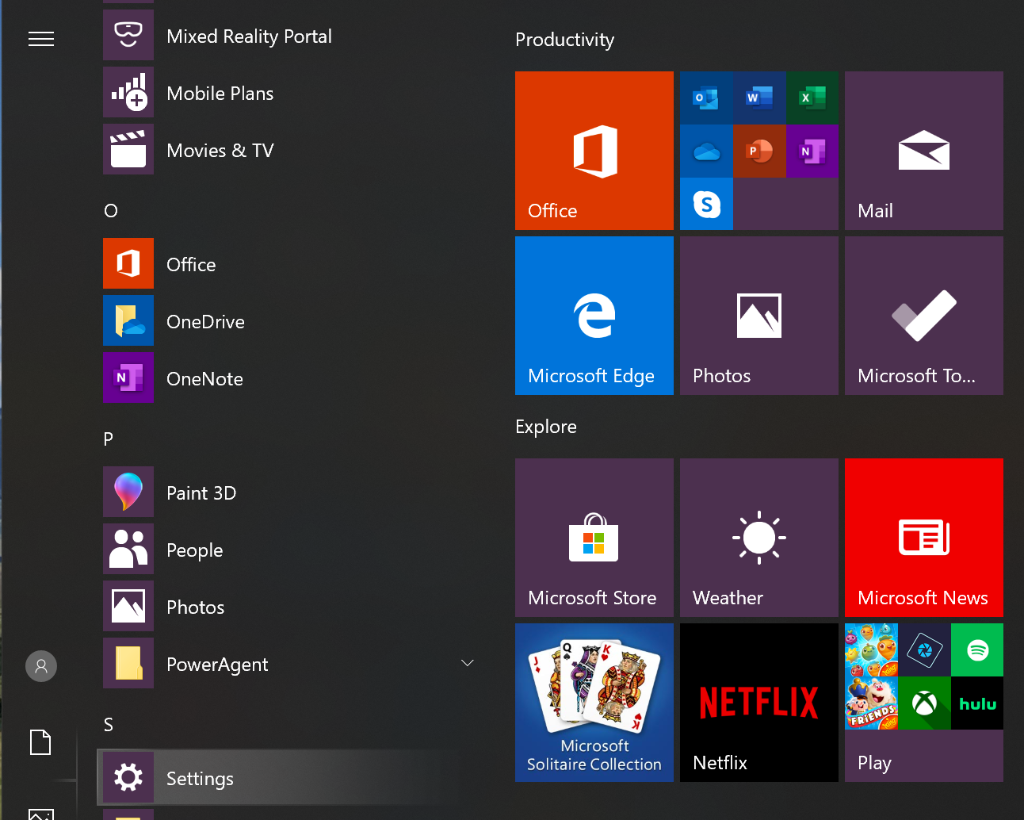The image size is (1024, 820).
Task: Launch the Microsoft Solitaire Collection tile
Action: [x=594, y=702]
